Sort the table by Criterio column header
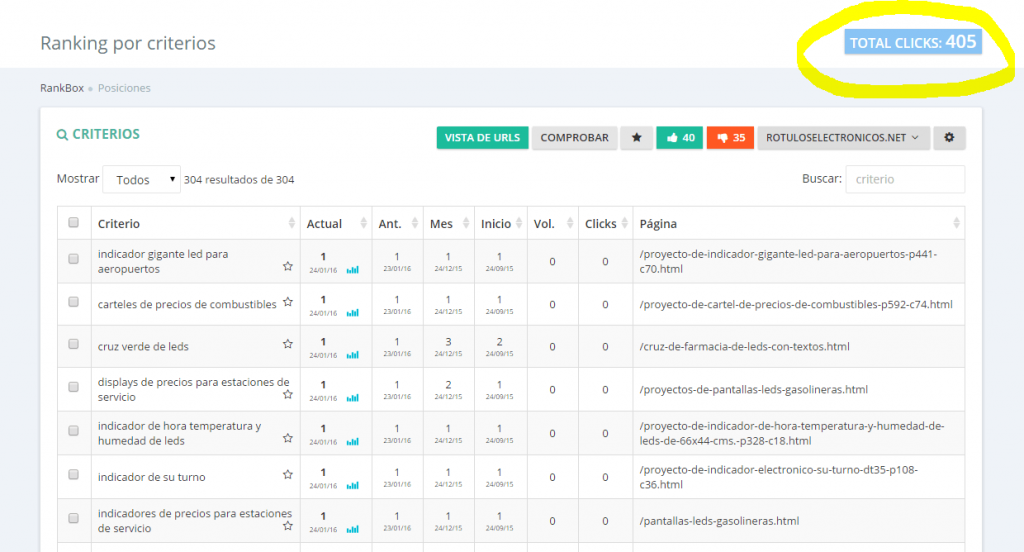 pyautogui.click(x=195, y=224)
